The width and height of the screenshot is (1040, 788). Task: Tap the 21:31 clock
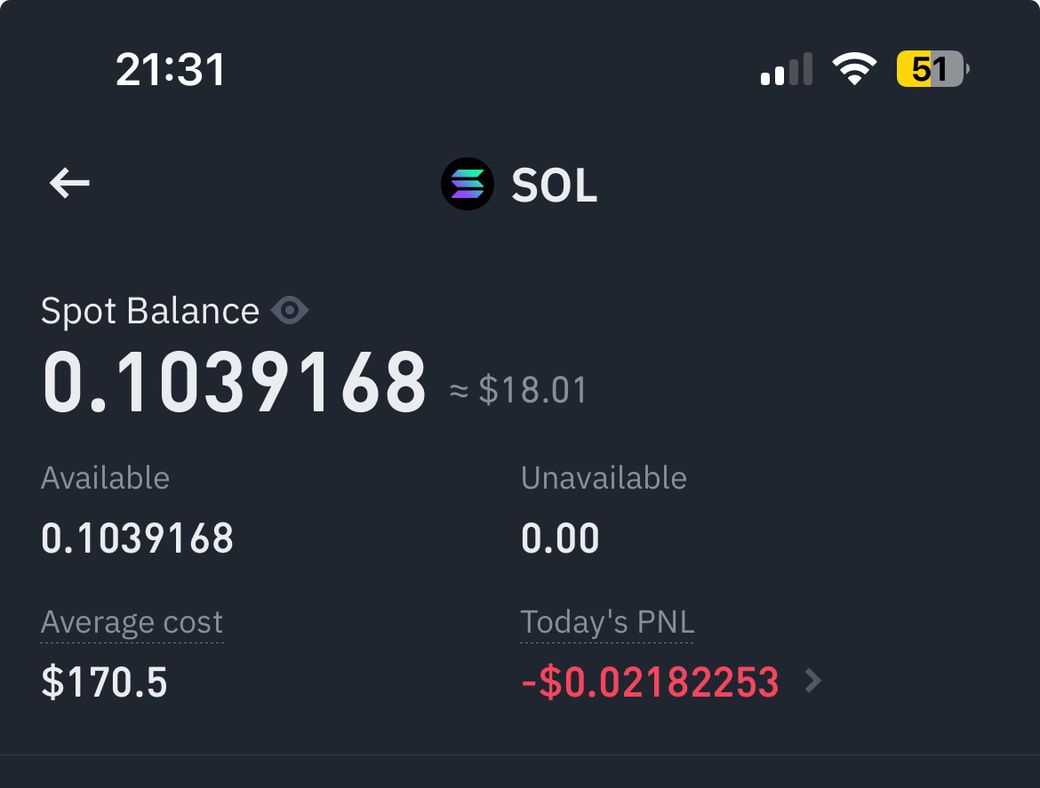(170, 70)
